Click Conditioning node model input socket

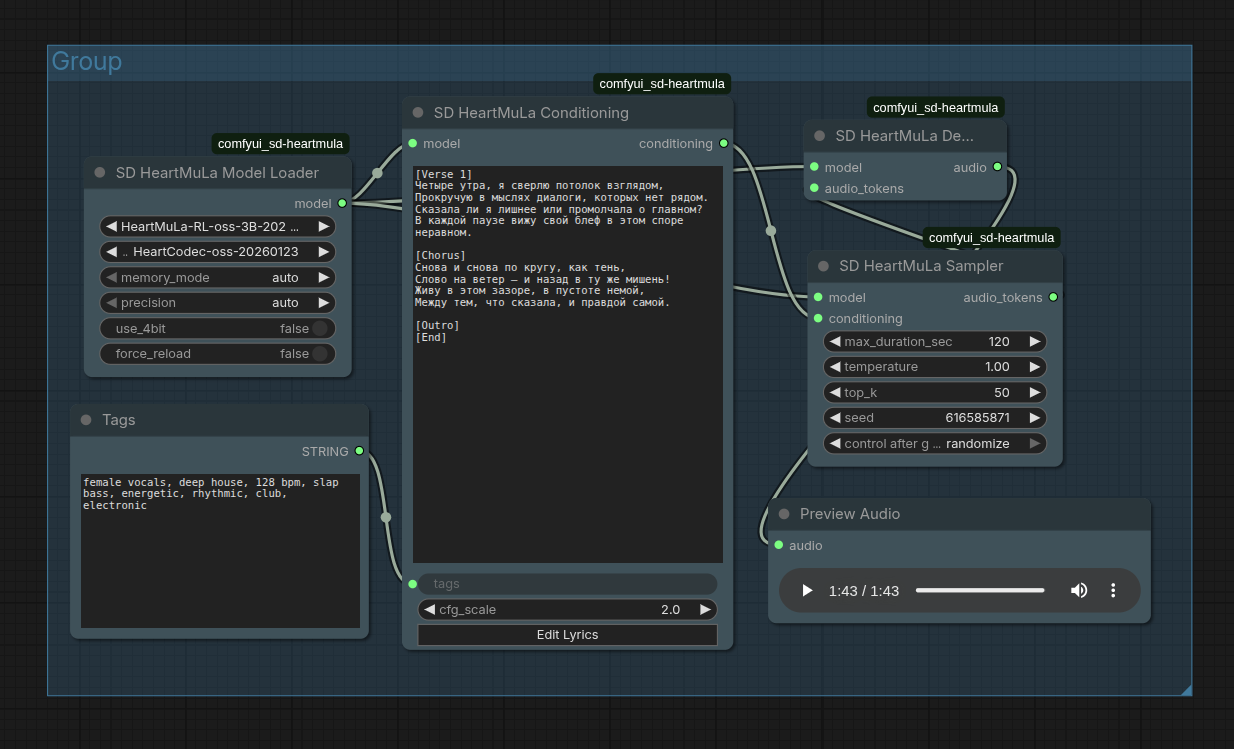(413, 144)
